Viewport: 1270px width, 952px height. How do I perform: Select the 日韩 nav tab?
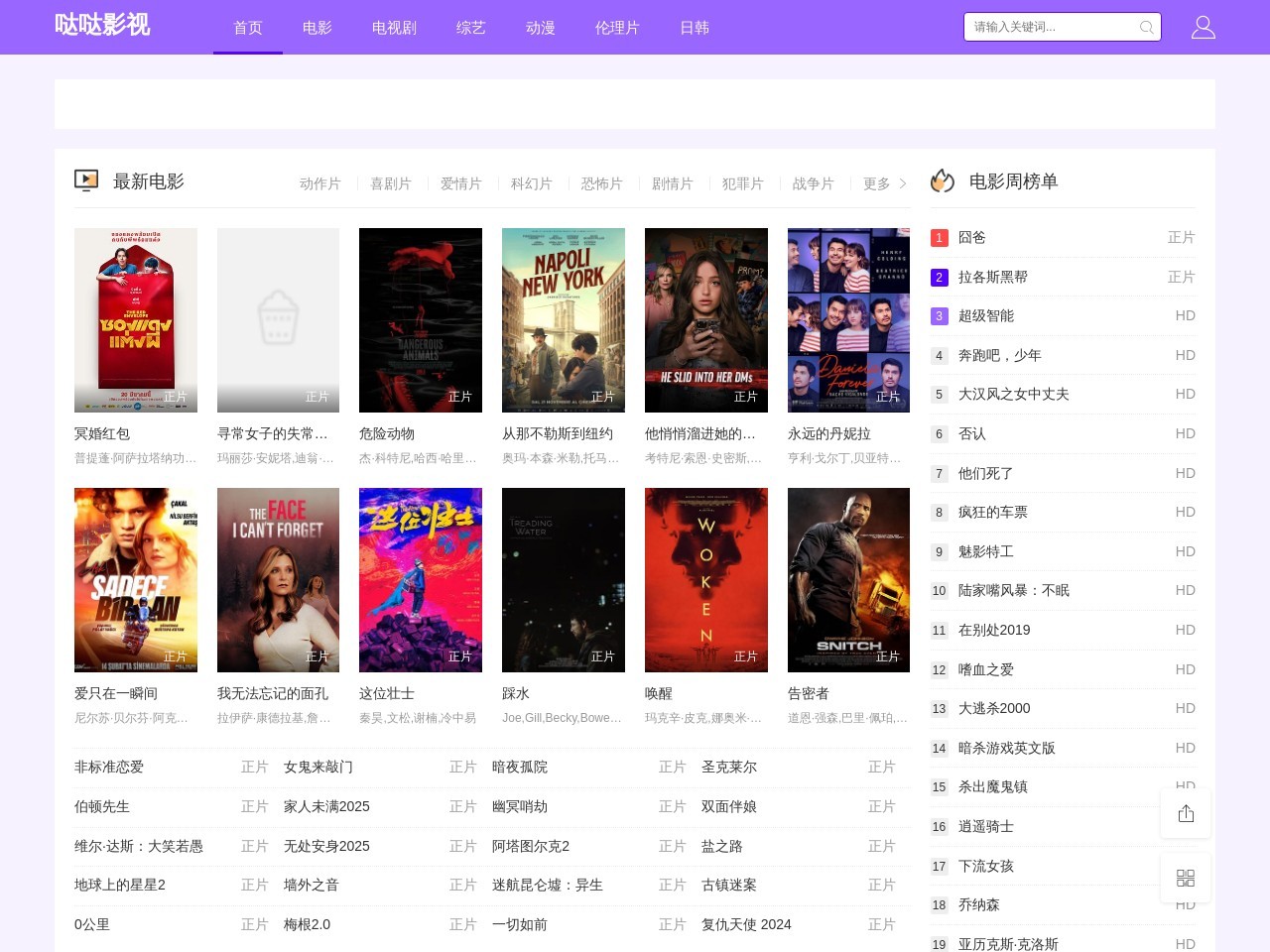tap(695, 28)
